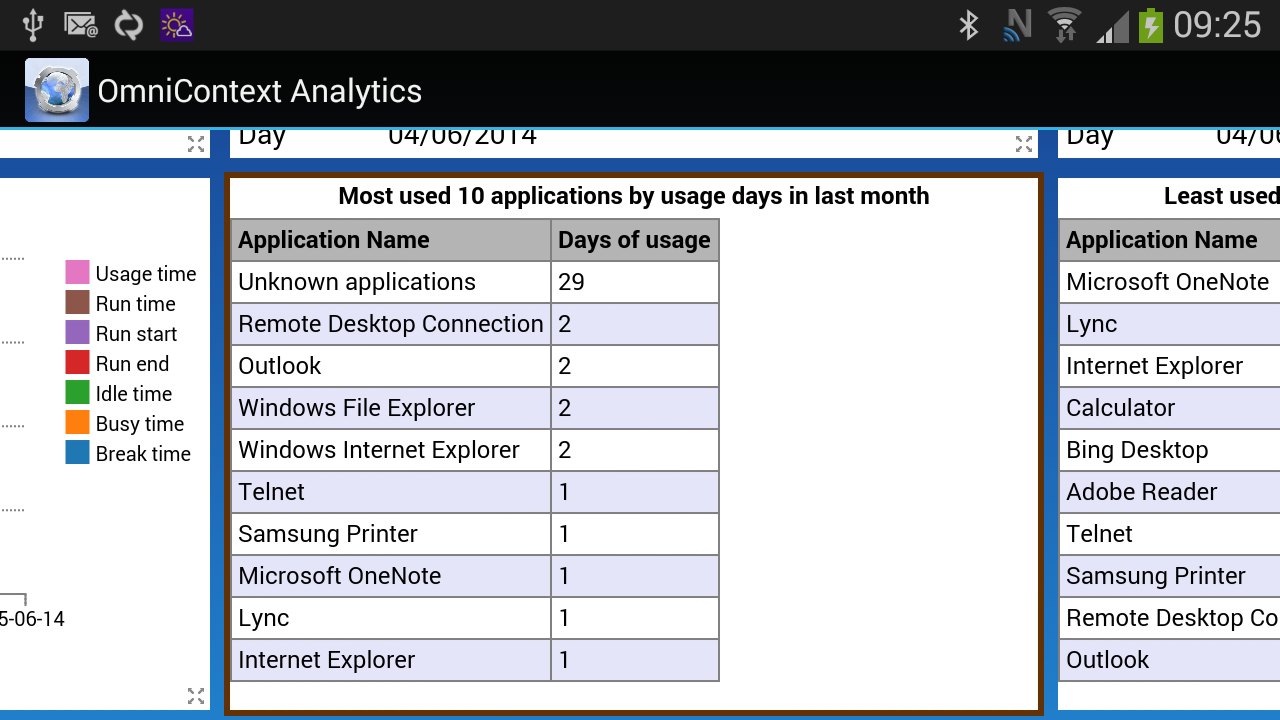The height and width of the screenshot is (720, 1280).
Task: Tap the most used 10 applications table title
Action: tap(634, 196)
